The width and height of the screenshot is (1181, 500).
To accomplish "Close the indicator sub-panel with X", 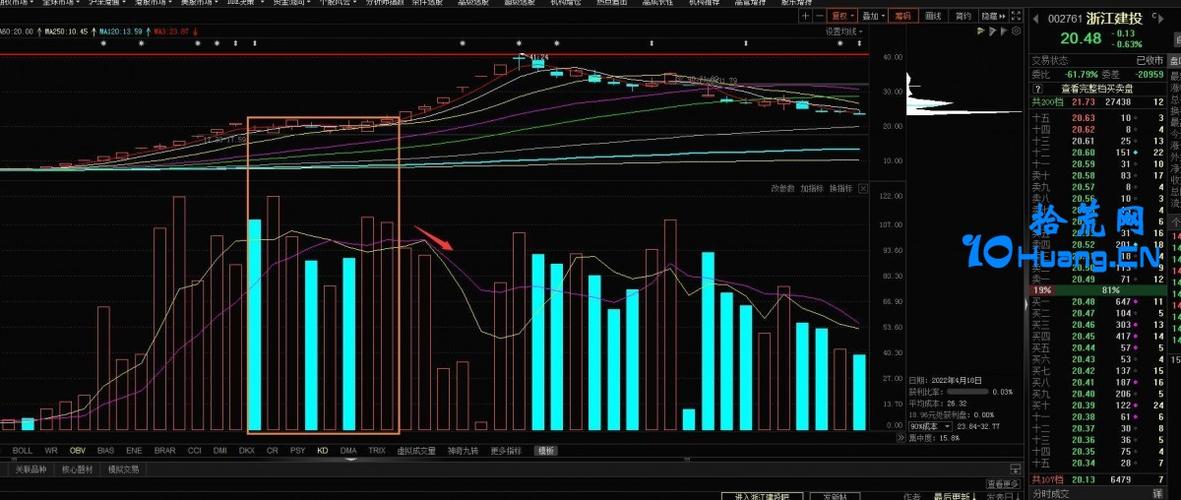I will [864, 188].
